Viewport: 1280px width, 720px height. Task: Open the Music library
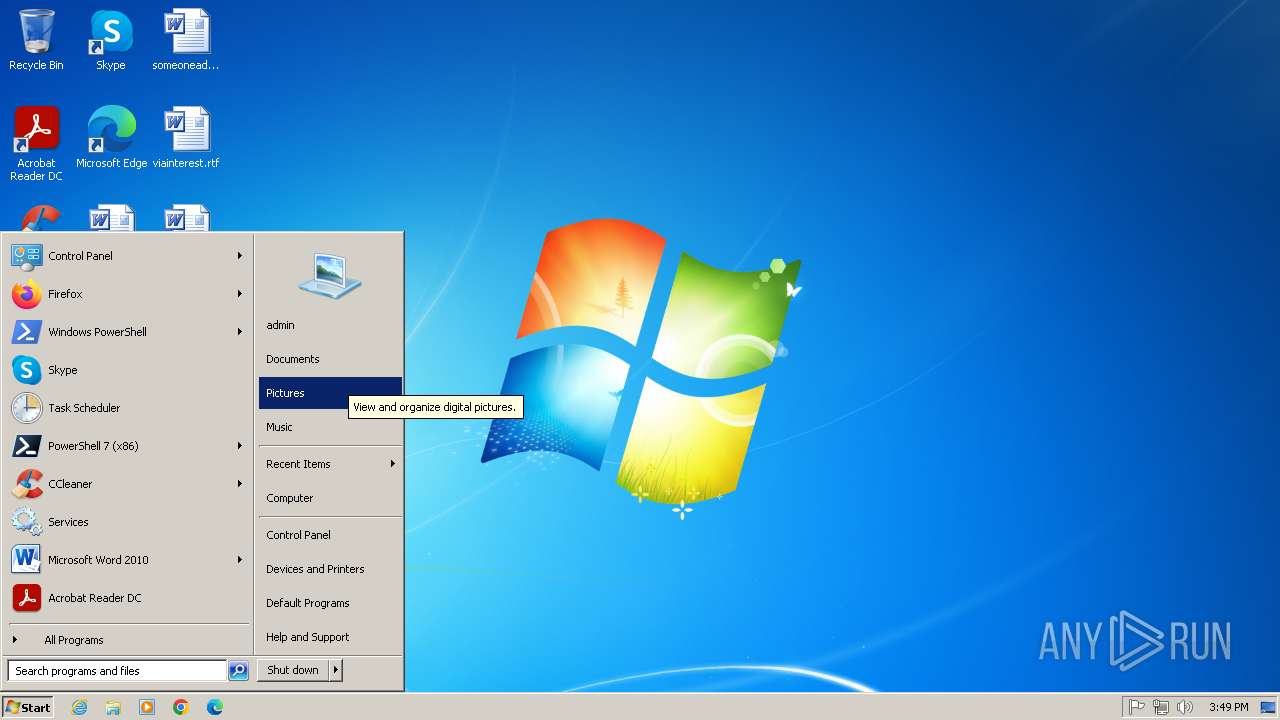330,427
